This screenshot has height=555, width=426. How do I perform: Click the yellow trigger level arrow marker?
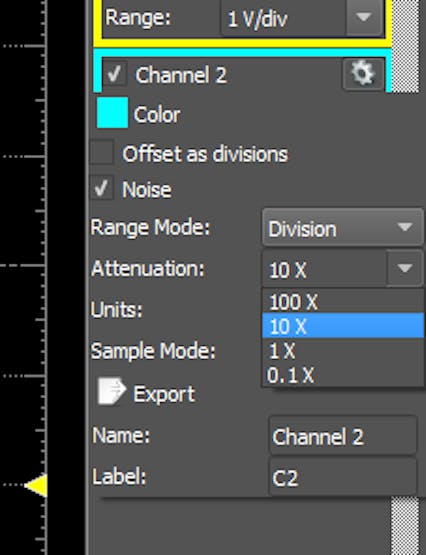pyautogui.click(x=36, y=485)
